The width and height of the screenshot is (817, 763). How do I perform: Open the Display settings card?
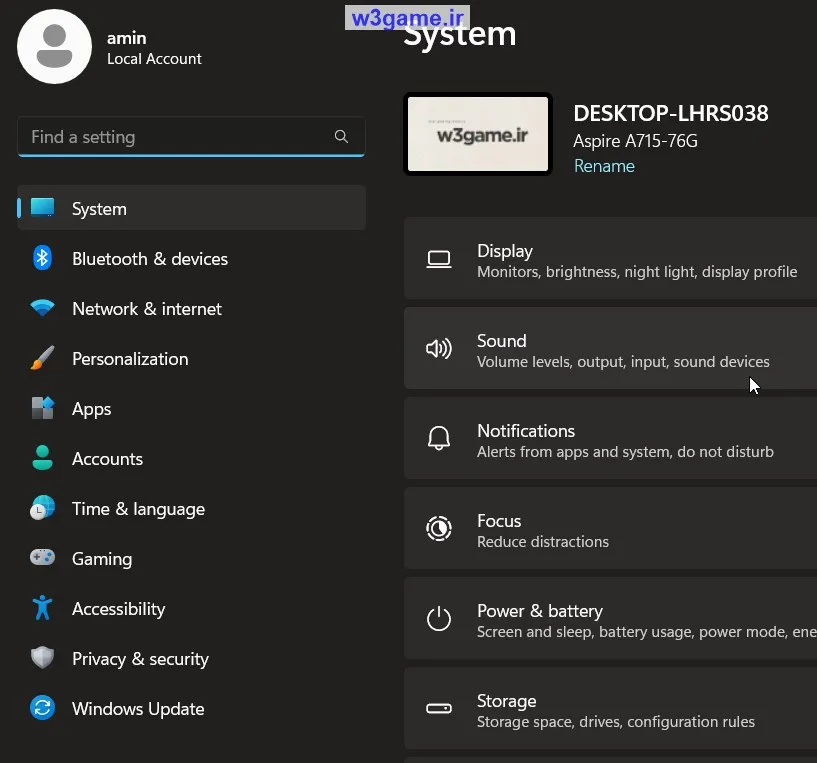click(610, 259)
